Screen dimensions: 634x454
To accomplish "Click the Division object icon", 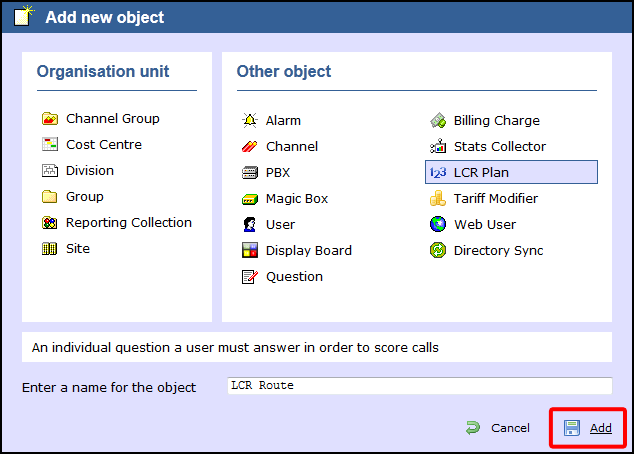I will click(49, 171).
